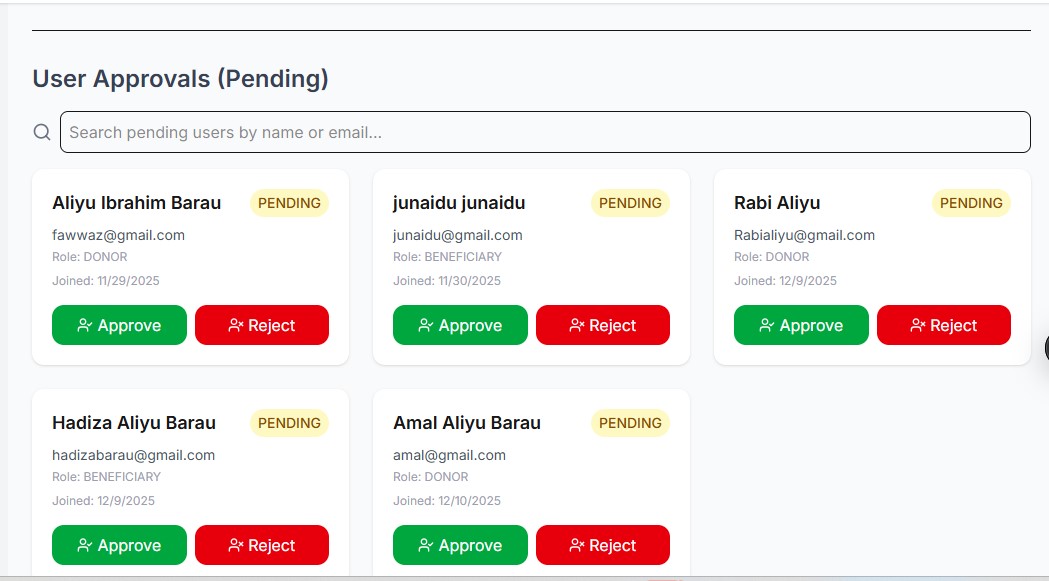Click PENDING badge on Amal Aliyu Barau card
This screenshot has height=581, width=1049.
(630, 423)
